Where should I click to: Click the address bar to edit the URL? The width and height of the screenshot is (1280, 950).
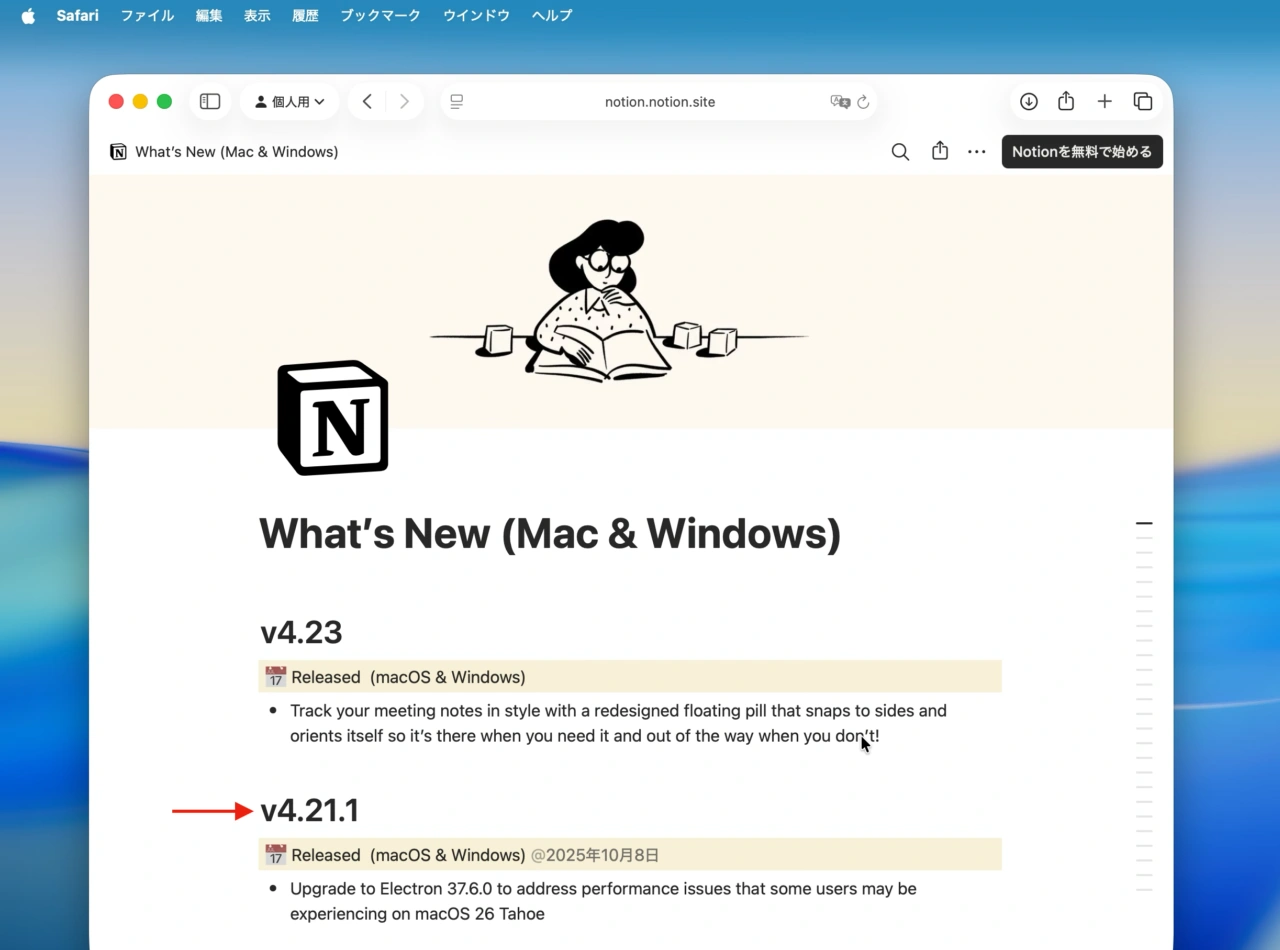tap(660, 101)
